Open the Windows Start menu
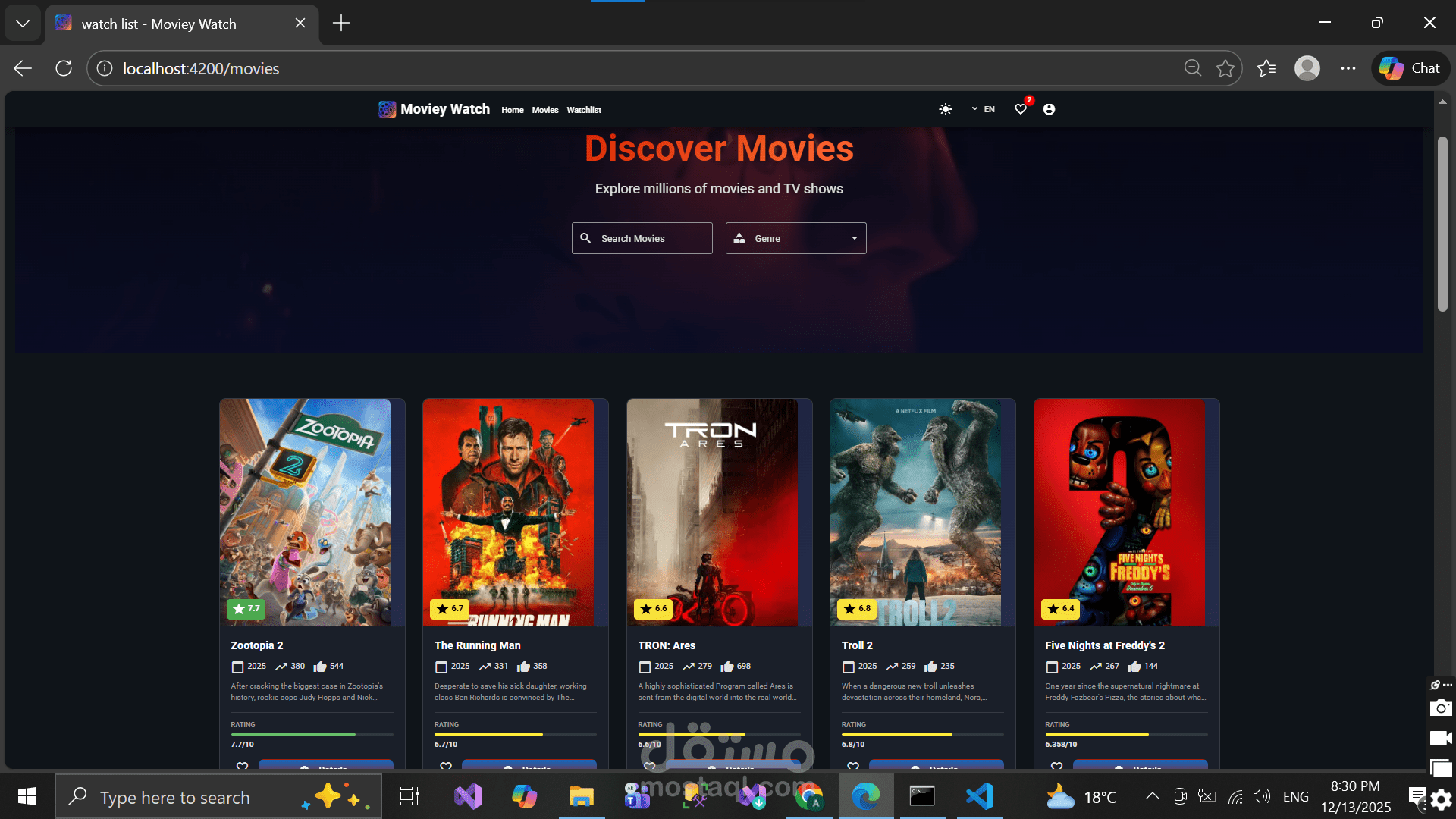Screen dimensions: 1456x819 [27, 797]
